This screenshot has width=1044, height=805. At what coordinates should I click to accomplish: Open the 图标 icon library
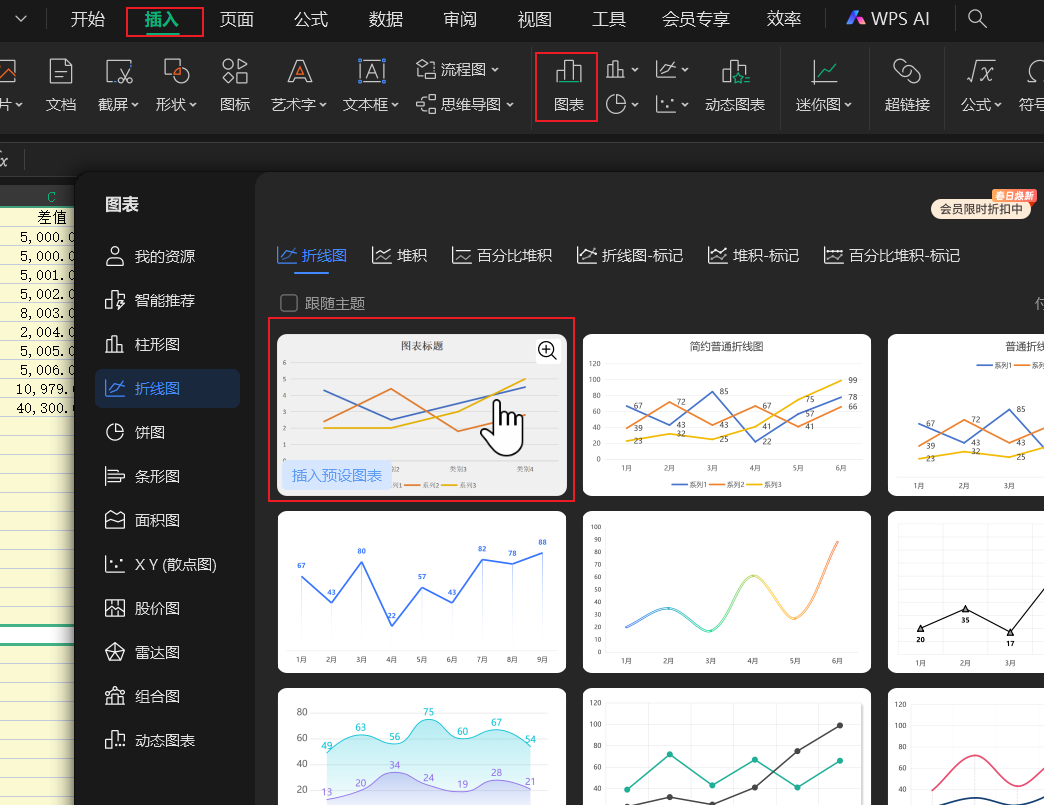click(235, 85)
